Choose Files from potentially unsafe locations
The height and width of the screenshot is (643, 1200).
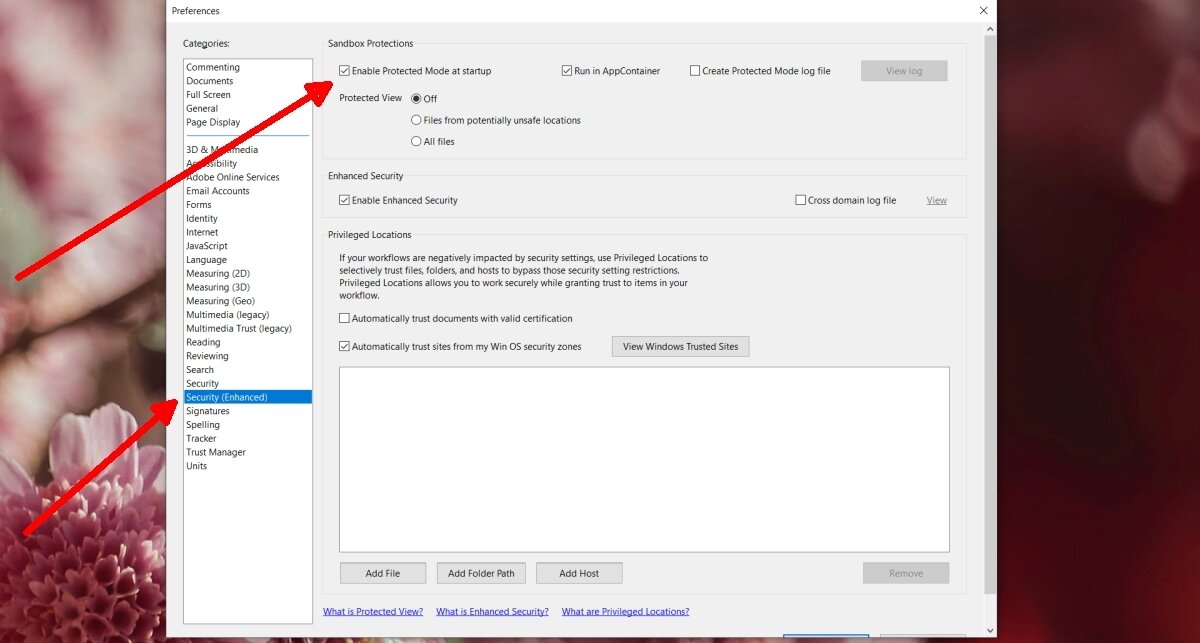(x=416, y=120)
